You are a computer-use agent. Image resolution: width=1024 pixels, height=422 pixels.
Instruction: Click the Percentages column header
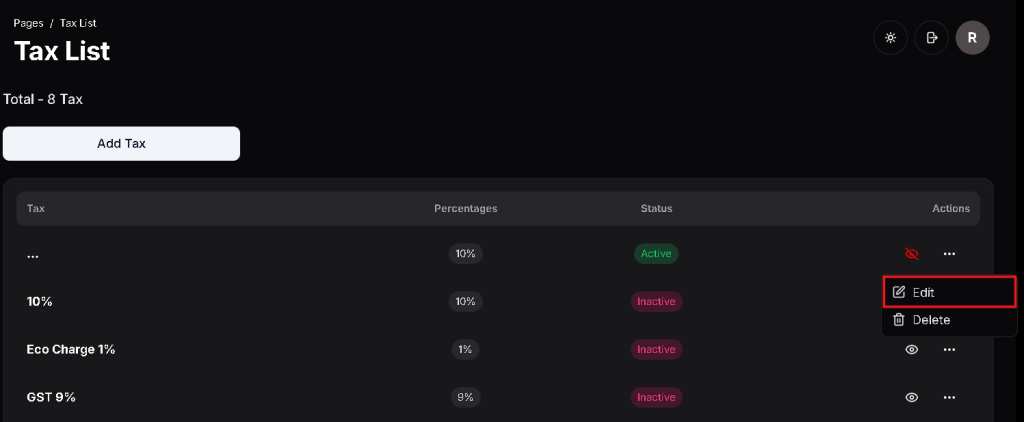pyautogui.click(x=465, y=209)
